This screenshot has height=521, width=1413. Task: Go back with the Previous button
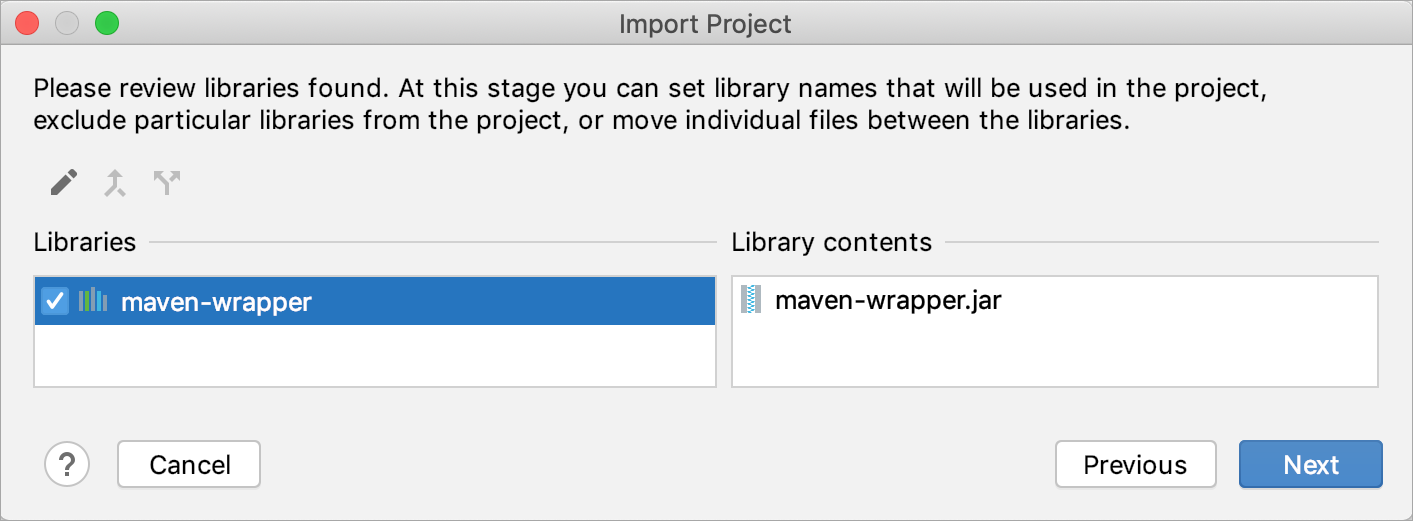[1135, 464]
